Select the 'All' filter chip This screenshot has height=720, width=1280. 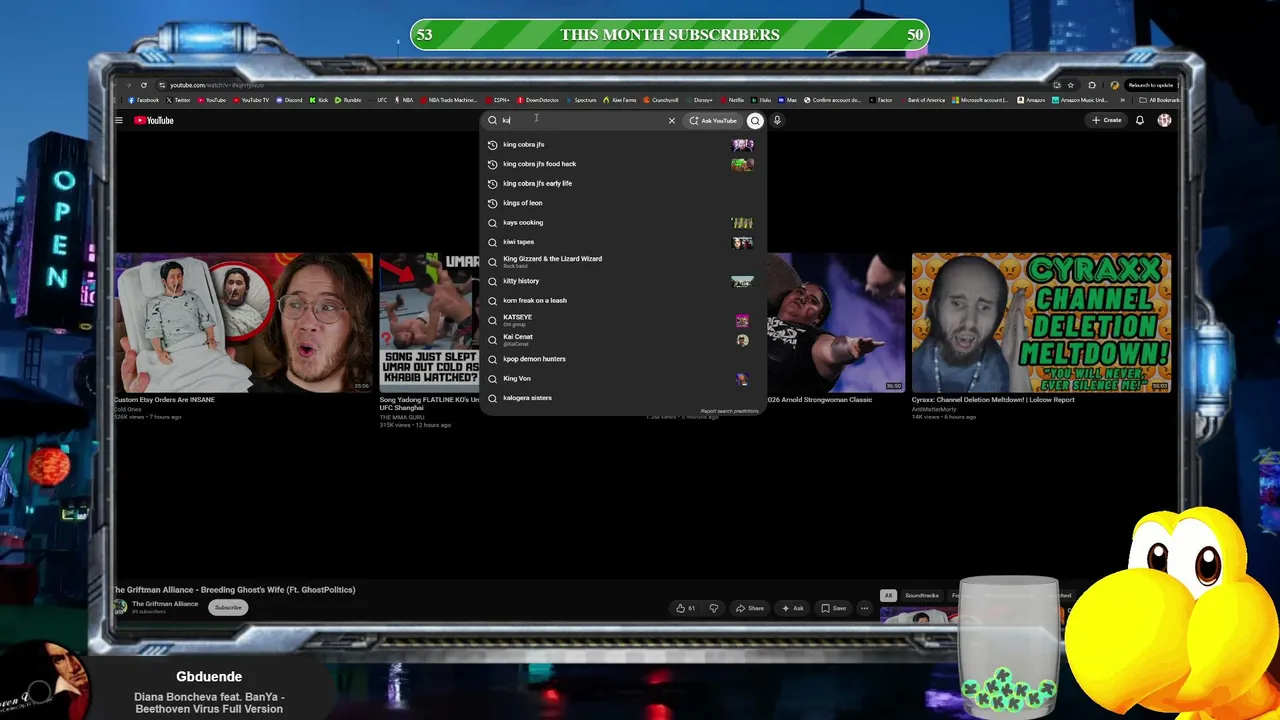click(x=888, y=596)
